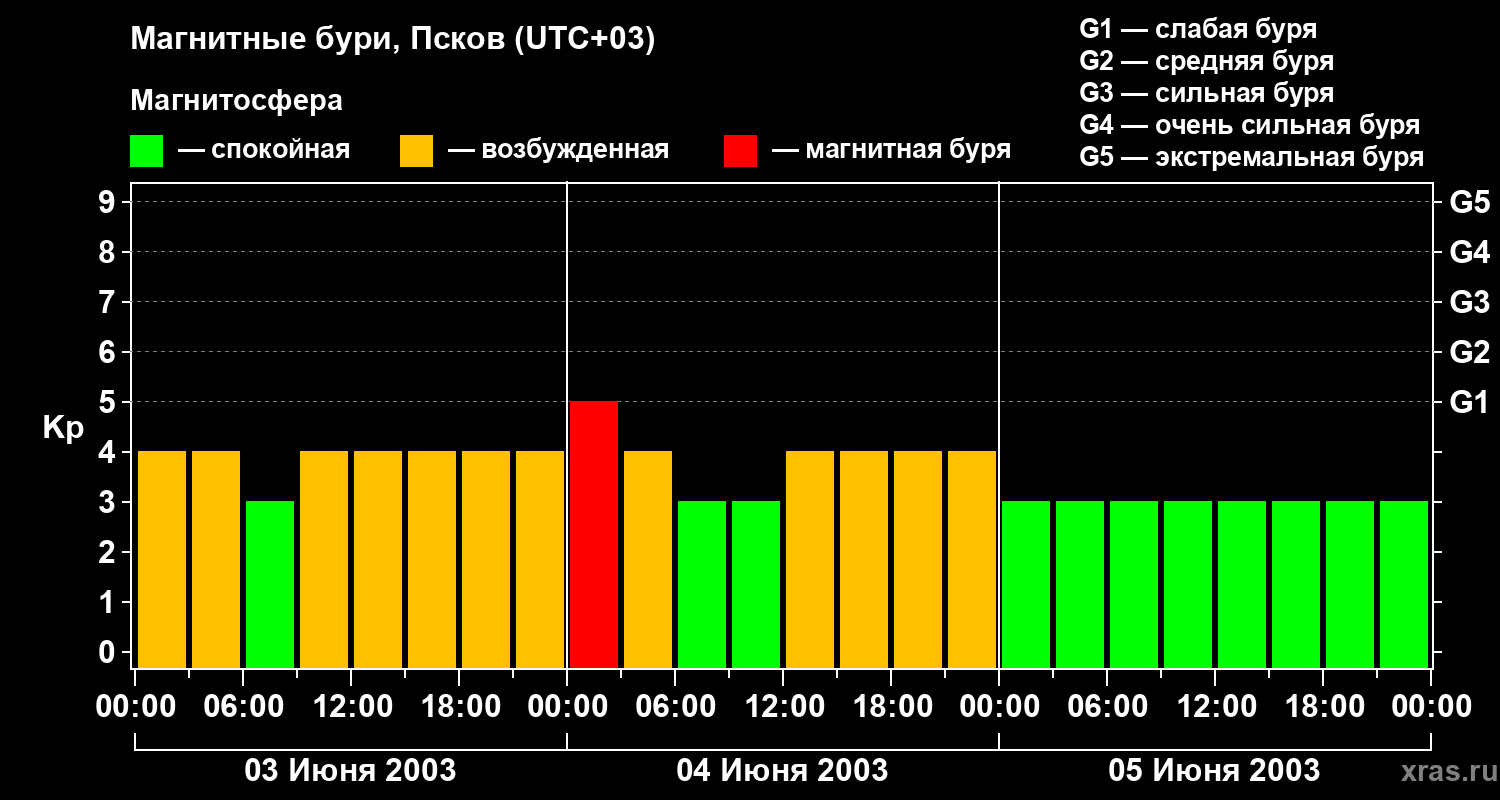Click the 'G2 — средняя буря' legend line
Viewport: 1500px width, 800px height.
1206,61
